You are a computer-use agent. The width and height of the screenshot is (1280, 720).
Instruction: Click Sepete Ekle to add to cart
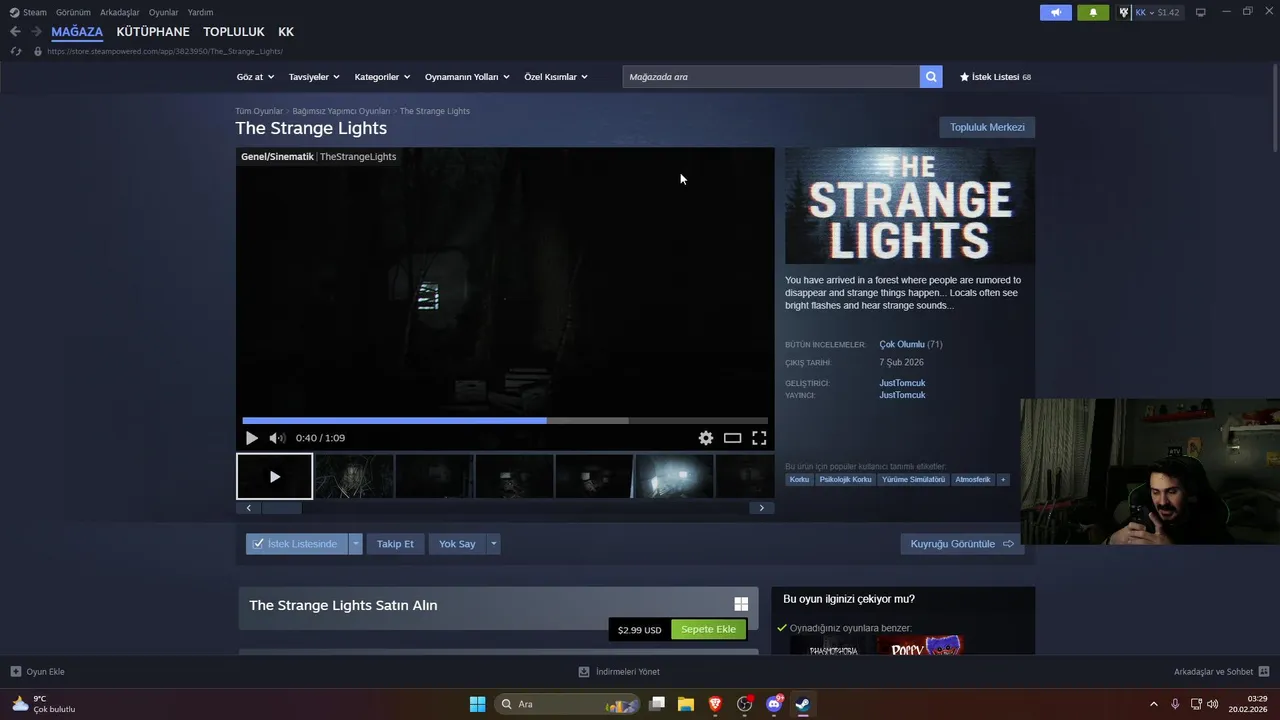point(708,630)
